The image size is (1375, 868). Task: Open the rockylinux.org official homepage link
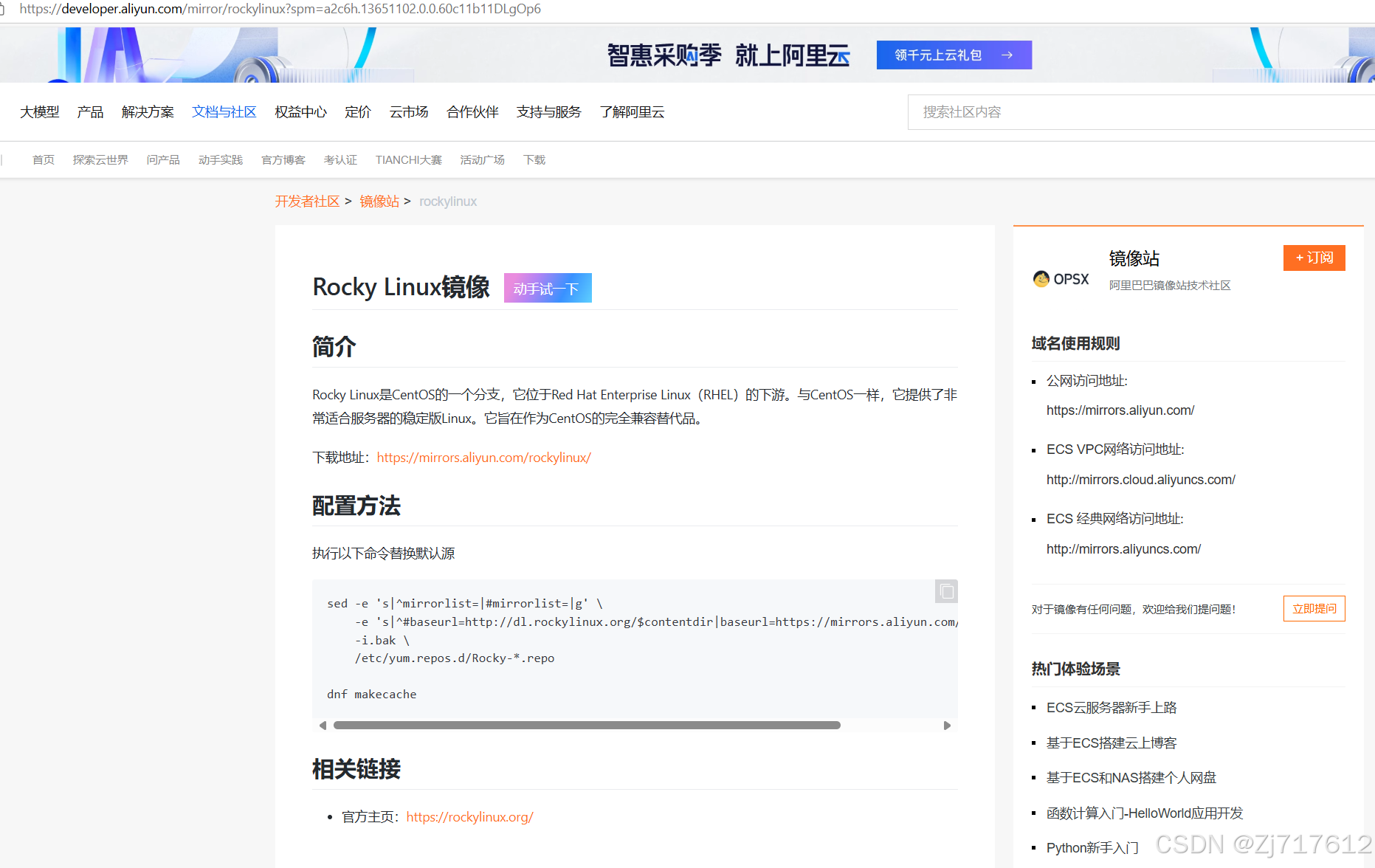coord(469,817)
